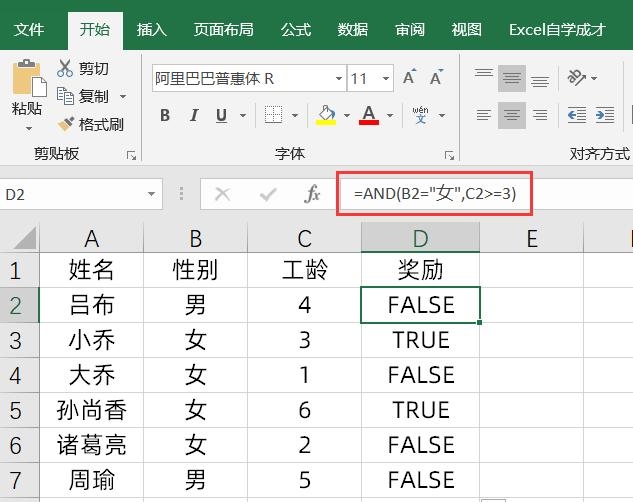Select Align Right icon

click(540, 115)
